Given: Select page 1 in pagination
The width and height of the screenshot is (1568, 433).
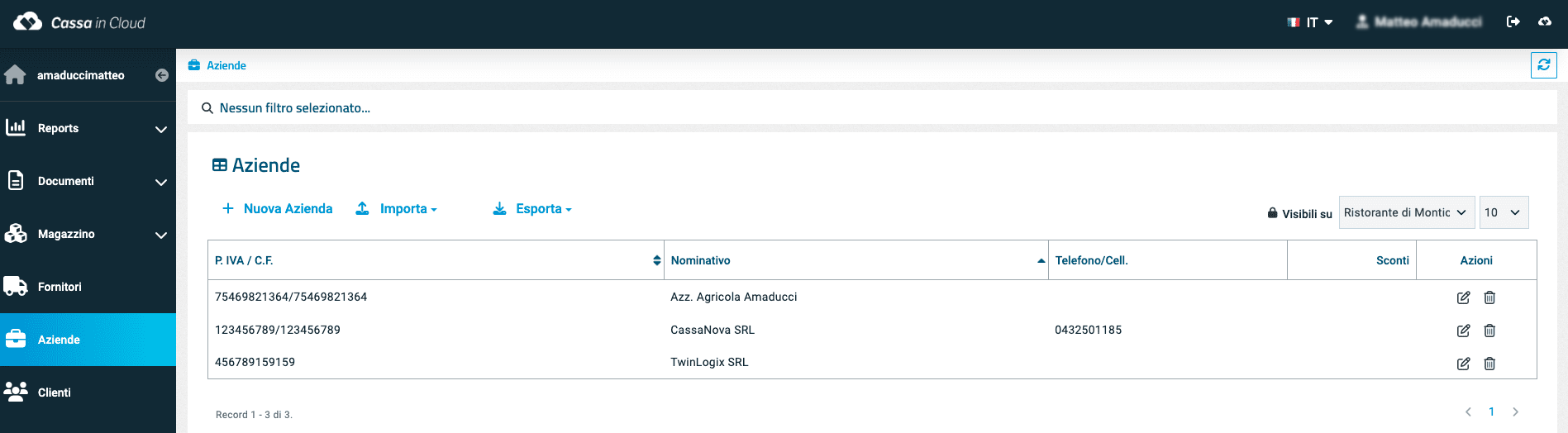Looking at the screenshot, I should tap(1491, 412).
